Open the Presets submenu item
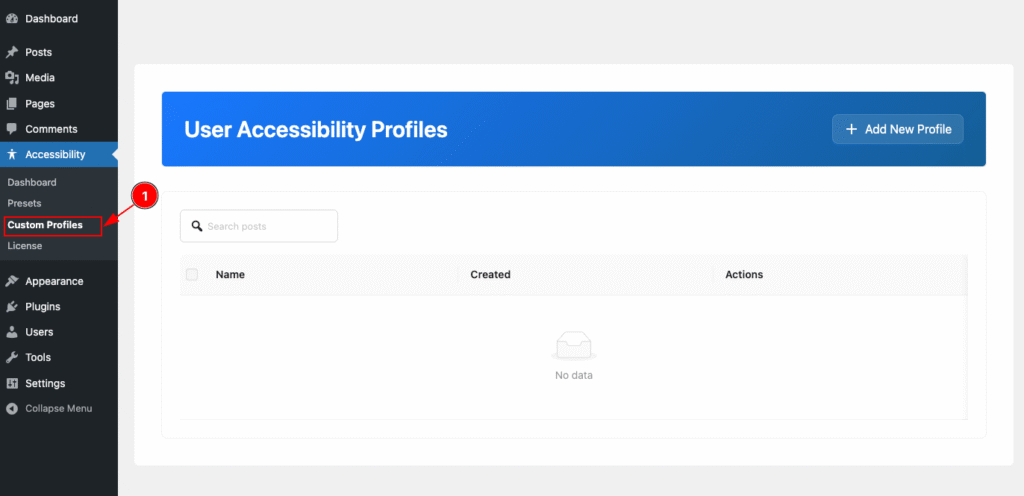 pyautogui.click(x=24, y=203)
